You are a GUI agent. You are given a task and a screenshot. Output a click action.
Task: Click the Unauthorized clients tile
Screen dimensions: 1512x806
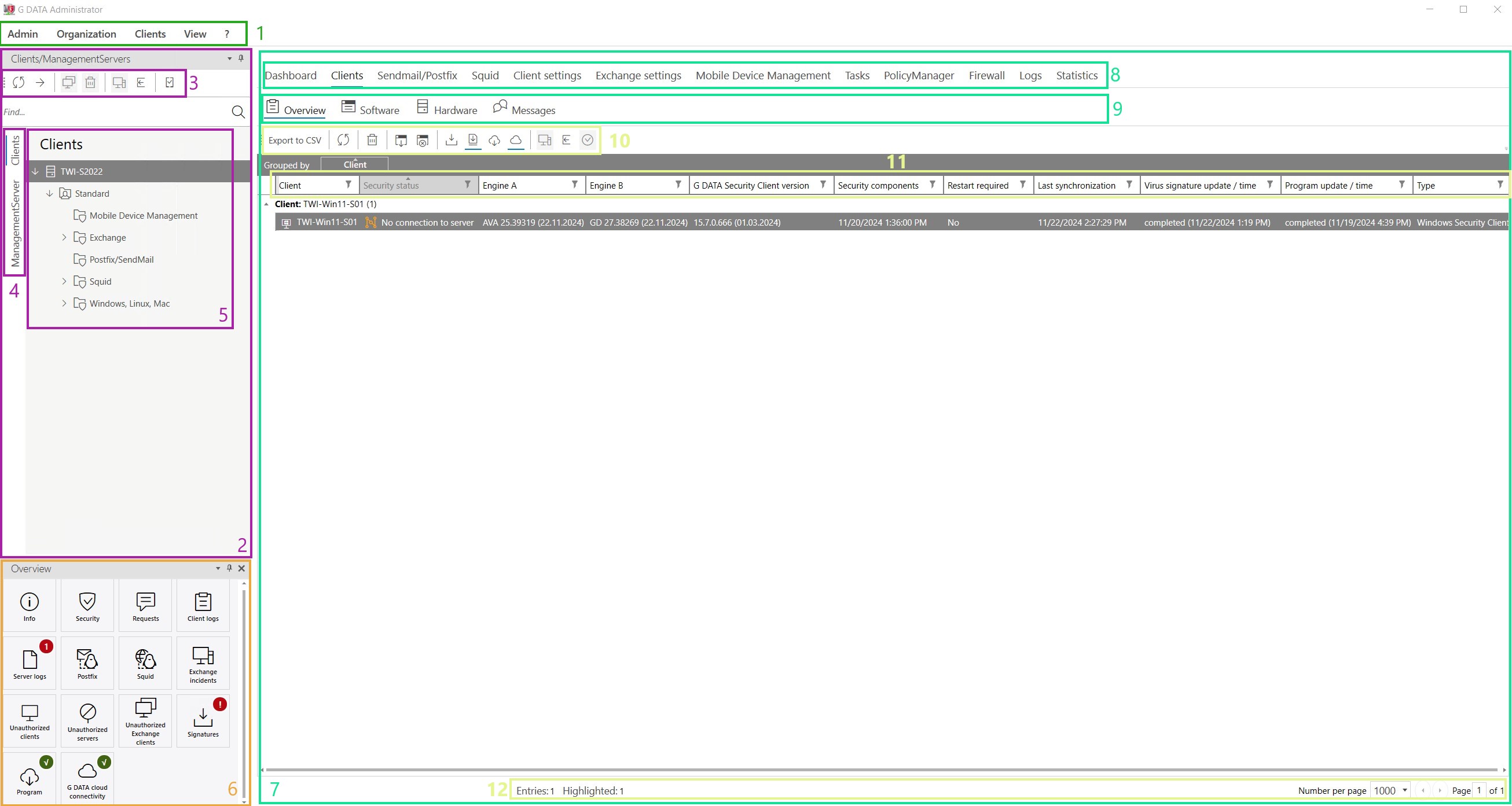tap(30, 720)
